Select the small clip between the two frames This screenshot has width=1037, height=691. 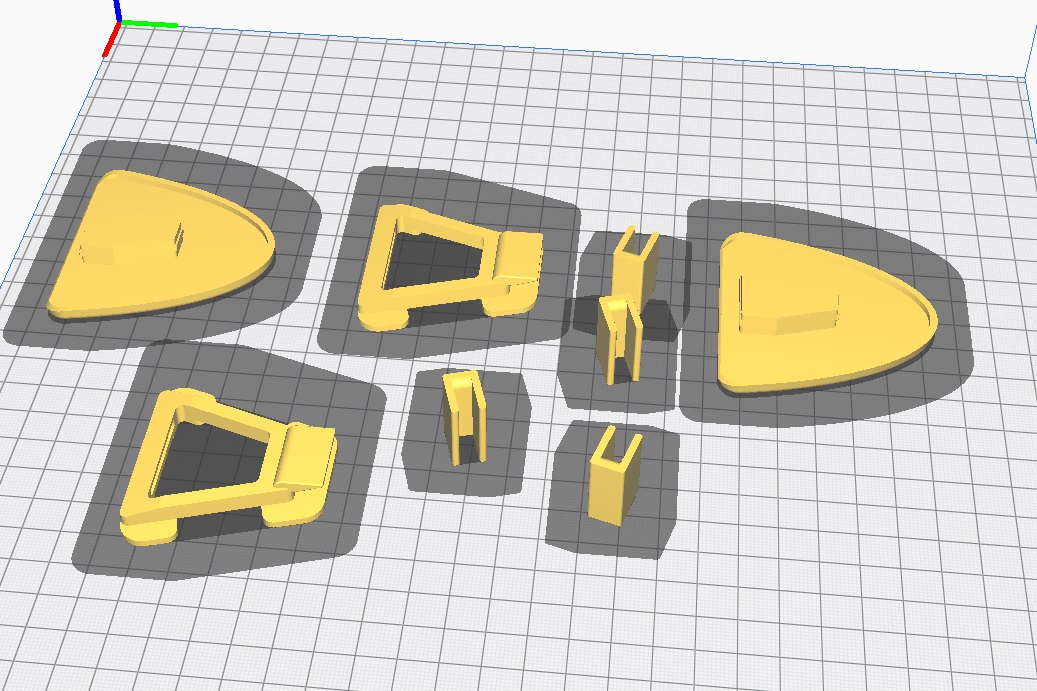464,420
